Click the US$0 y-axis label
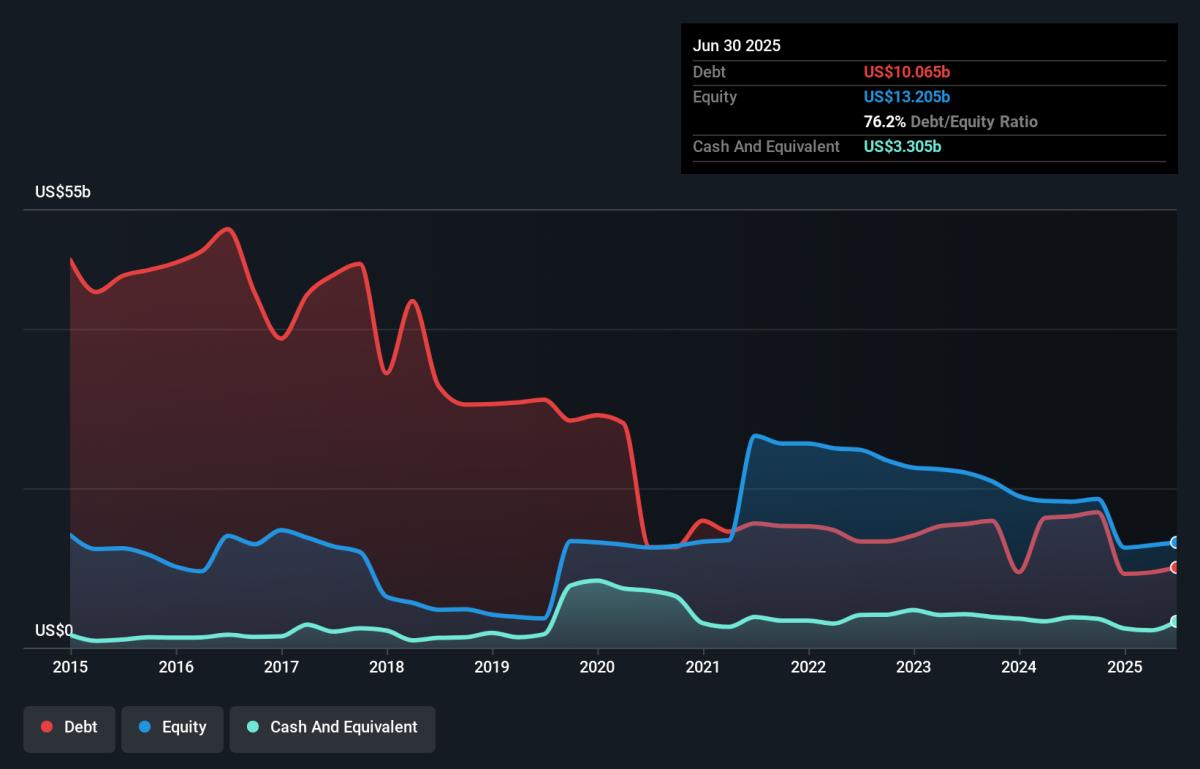This screenshot has width=1200, height=769. (54, 630)
